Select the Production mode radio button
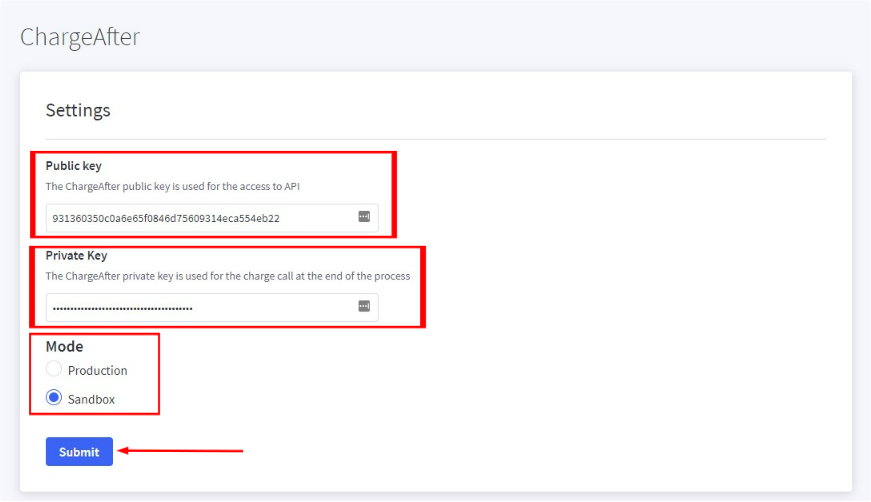 click(x=54, y=369)
